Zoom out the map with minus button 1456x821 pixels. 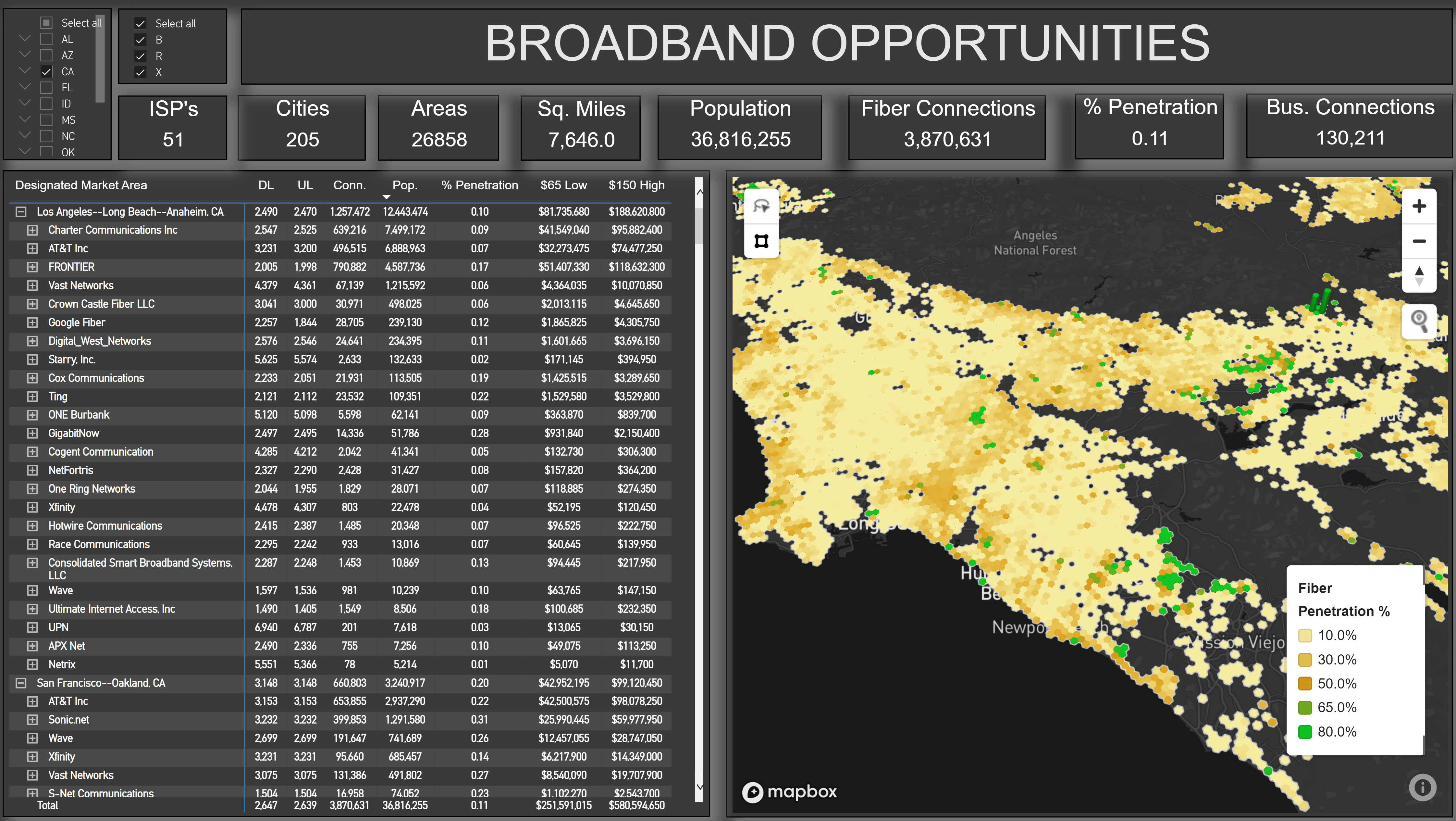coord(1419,241)
